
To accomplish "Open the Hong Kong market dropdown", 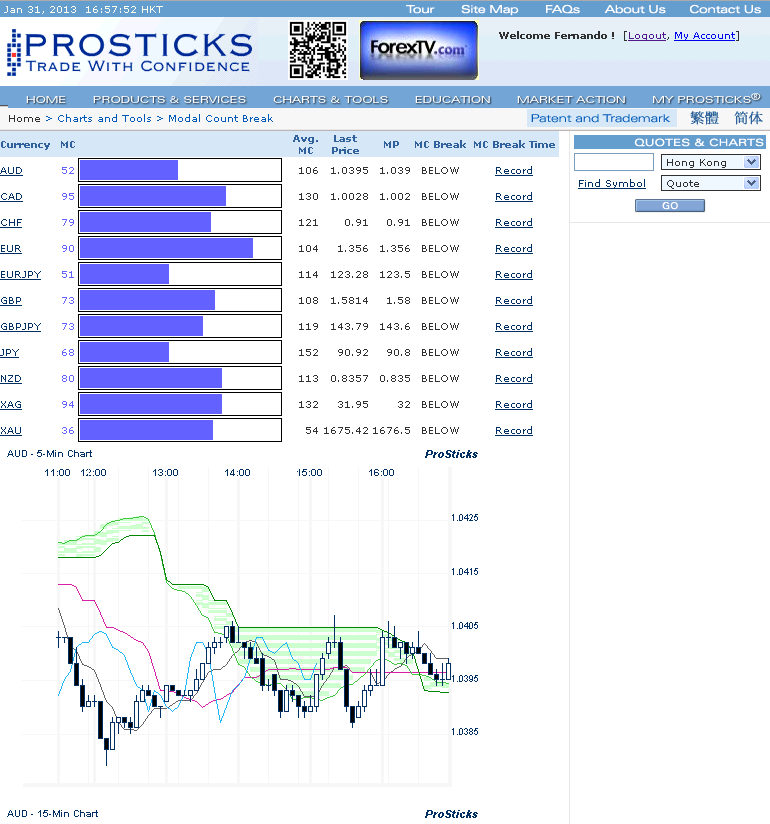I will coord(711,162).
